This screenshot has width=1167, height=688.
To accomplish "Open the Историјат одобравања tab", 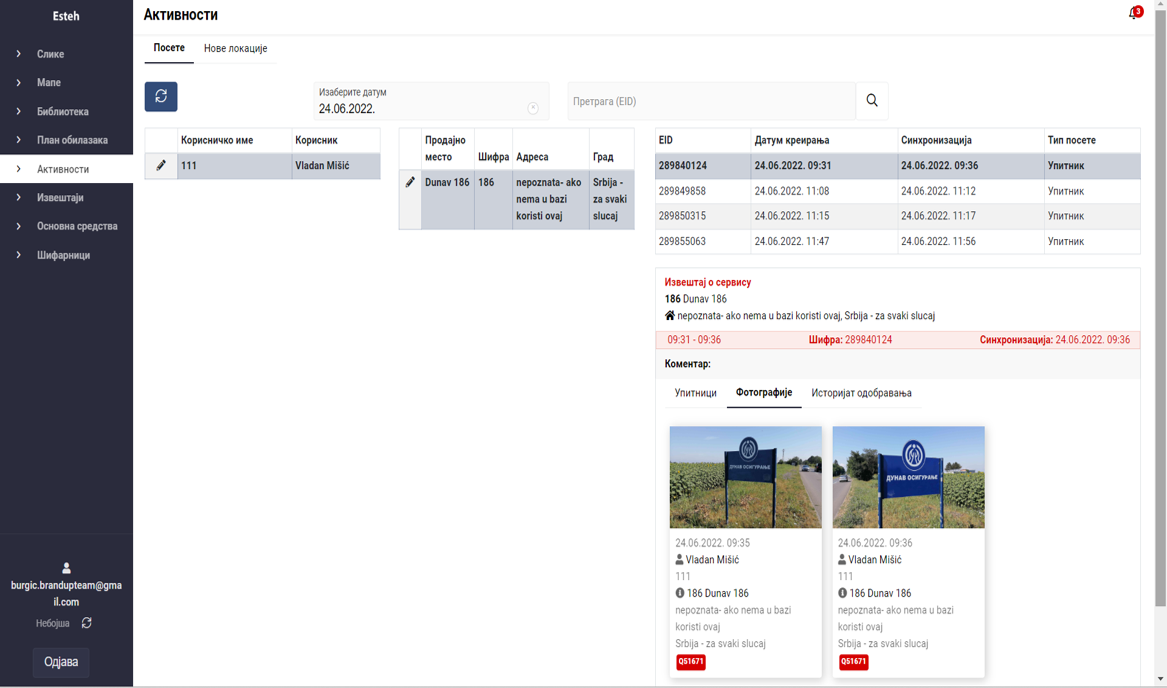I will pos(861,393).
